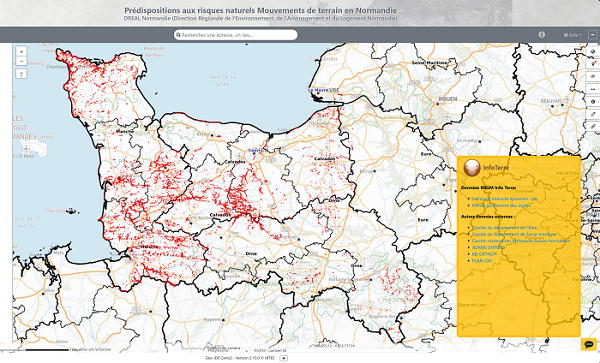The image size is (600, 363).
Task: Collapse the header with the minus button
Action: [x=592, y=34]
